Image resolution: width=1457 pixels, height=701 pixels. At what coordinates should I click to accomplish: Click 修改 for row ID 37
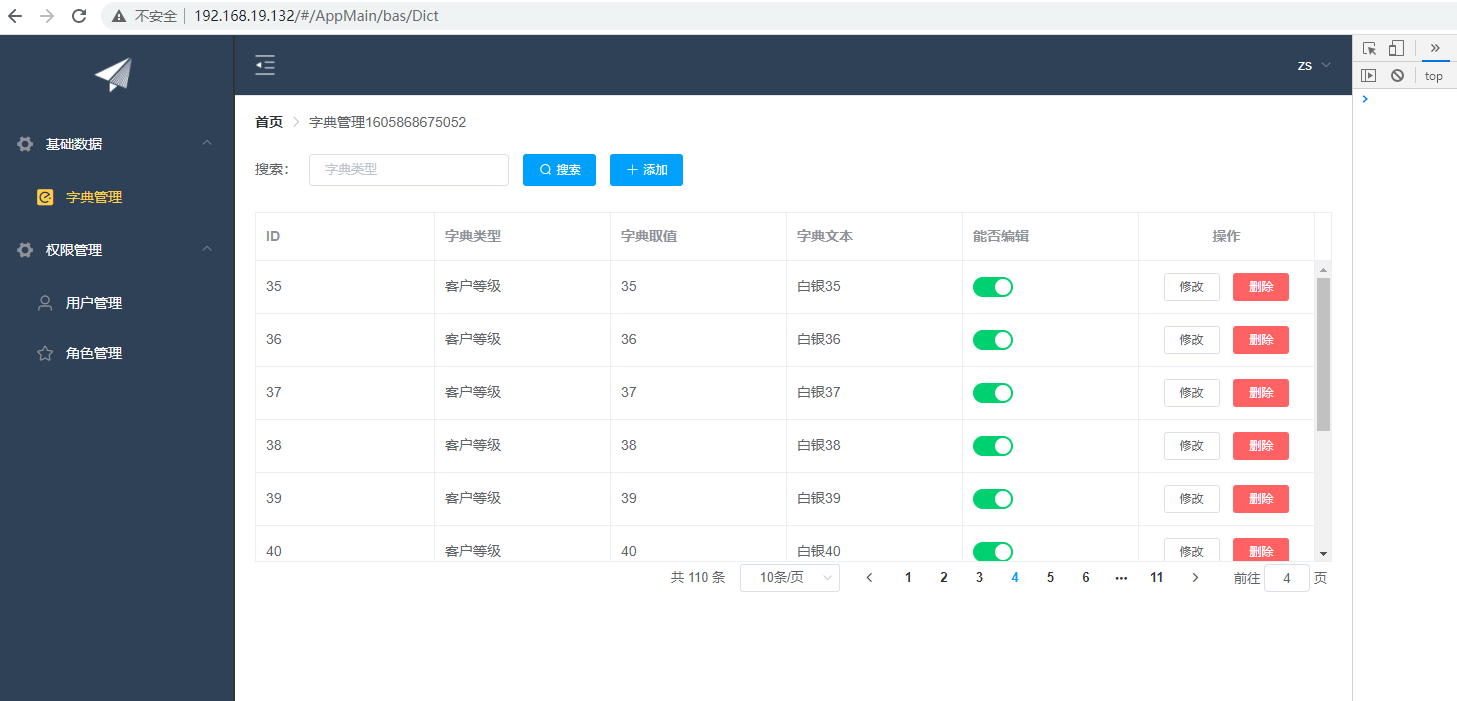[1192, 393]
